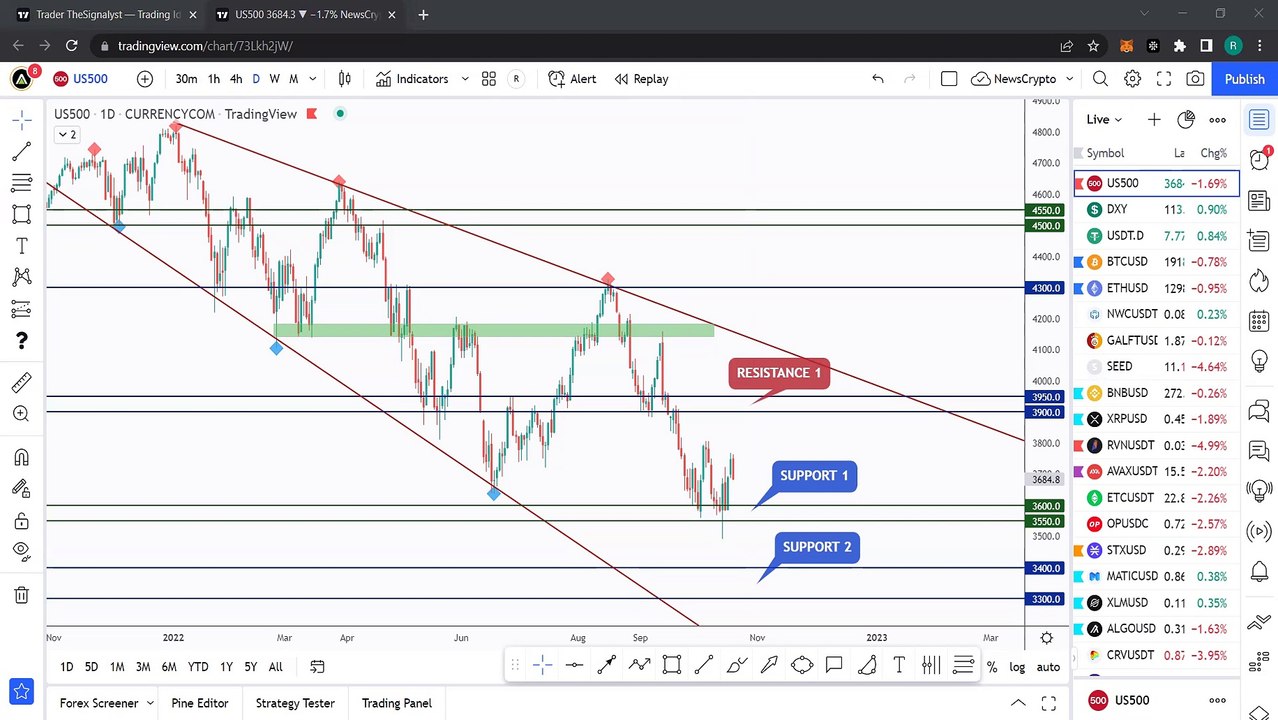Image resolution: width=1278 pixels, height=720 pixels.
Task: Click the US500 symbol search box
Action: click(81, 79)
